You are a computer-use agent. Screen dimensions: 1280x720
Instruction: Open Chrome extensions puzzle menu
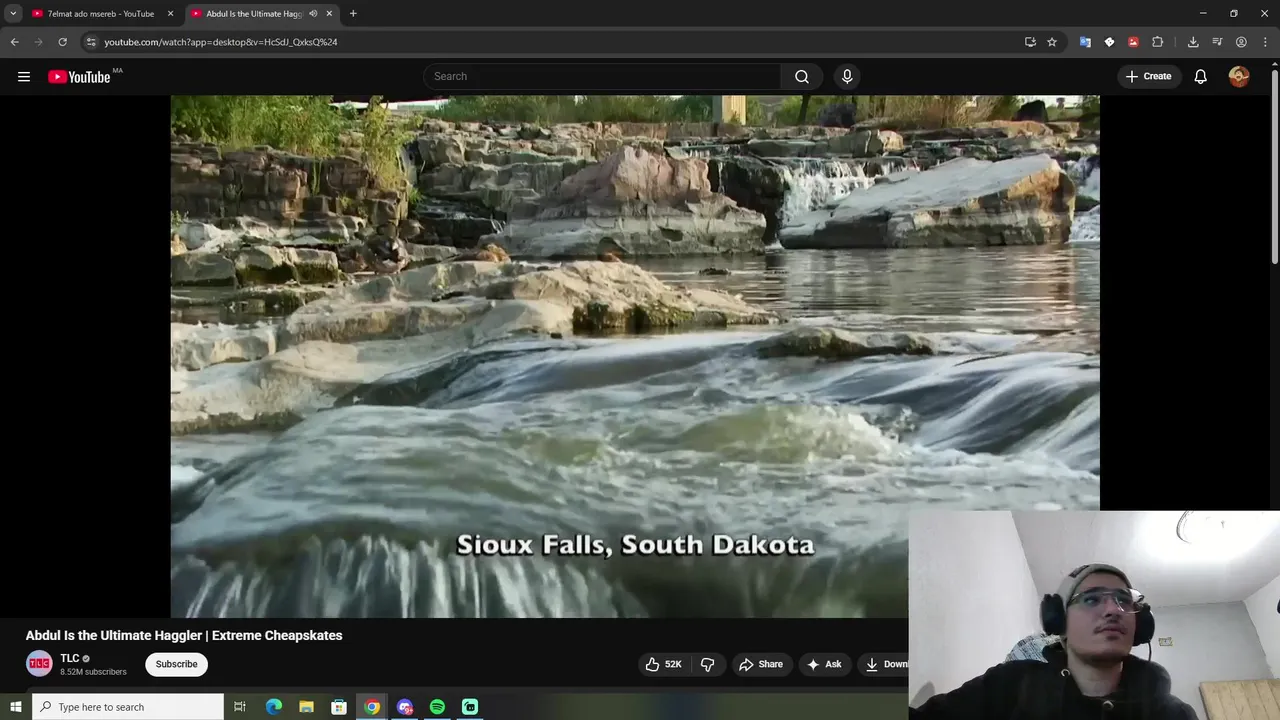coord(1158,42)
